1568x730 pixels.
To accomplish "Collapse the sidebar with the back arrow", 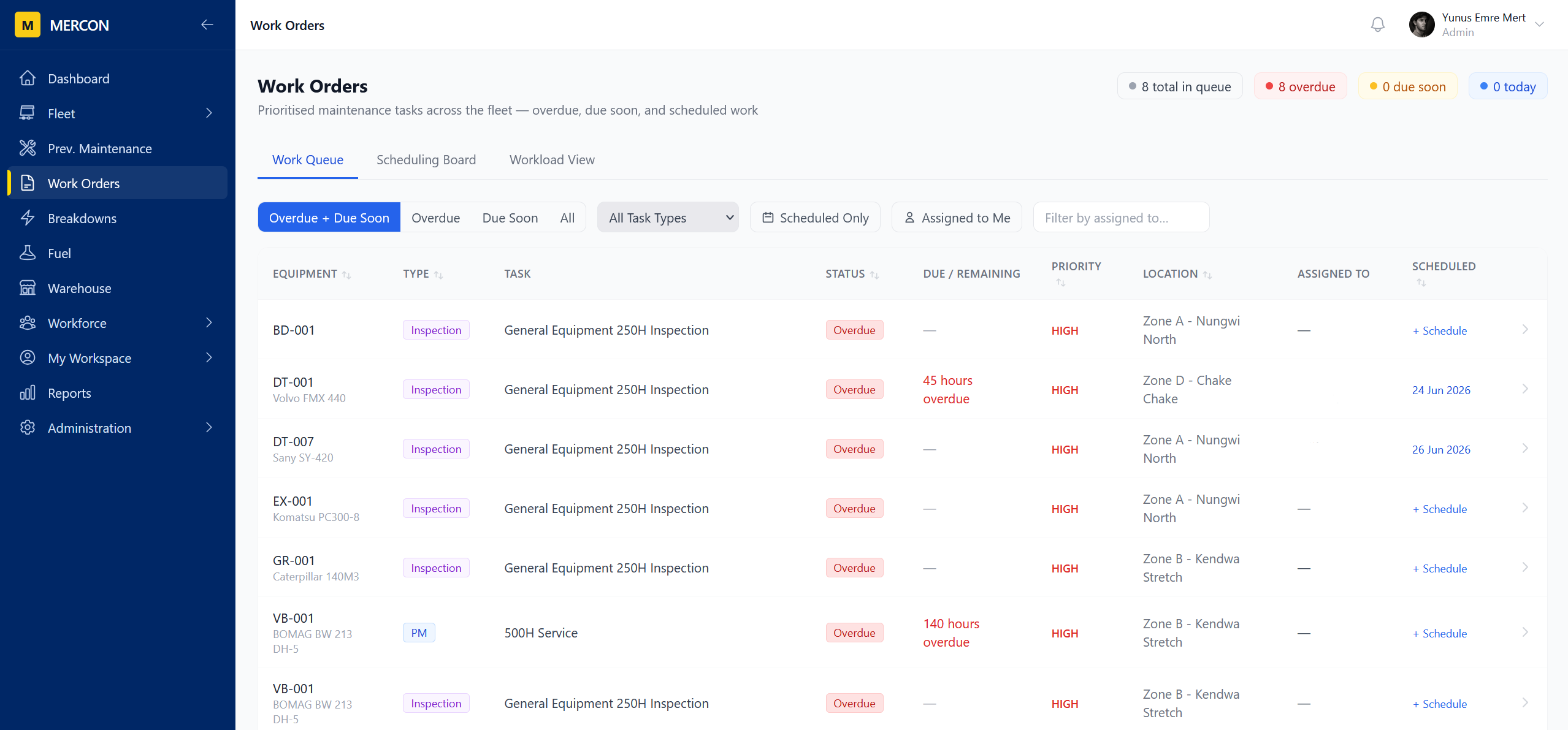I will point(207,25).
